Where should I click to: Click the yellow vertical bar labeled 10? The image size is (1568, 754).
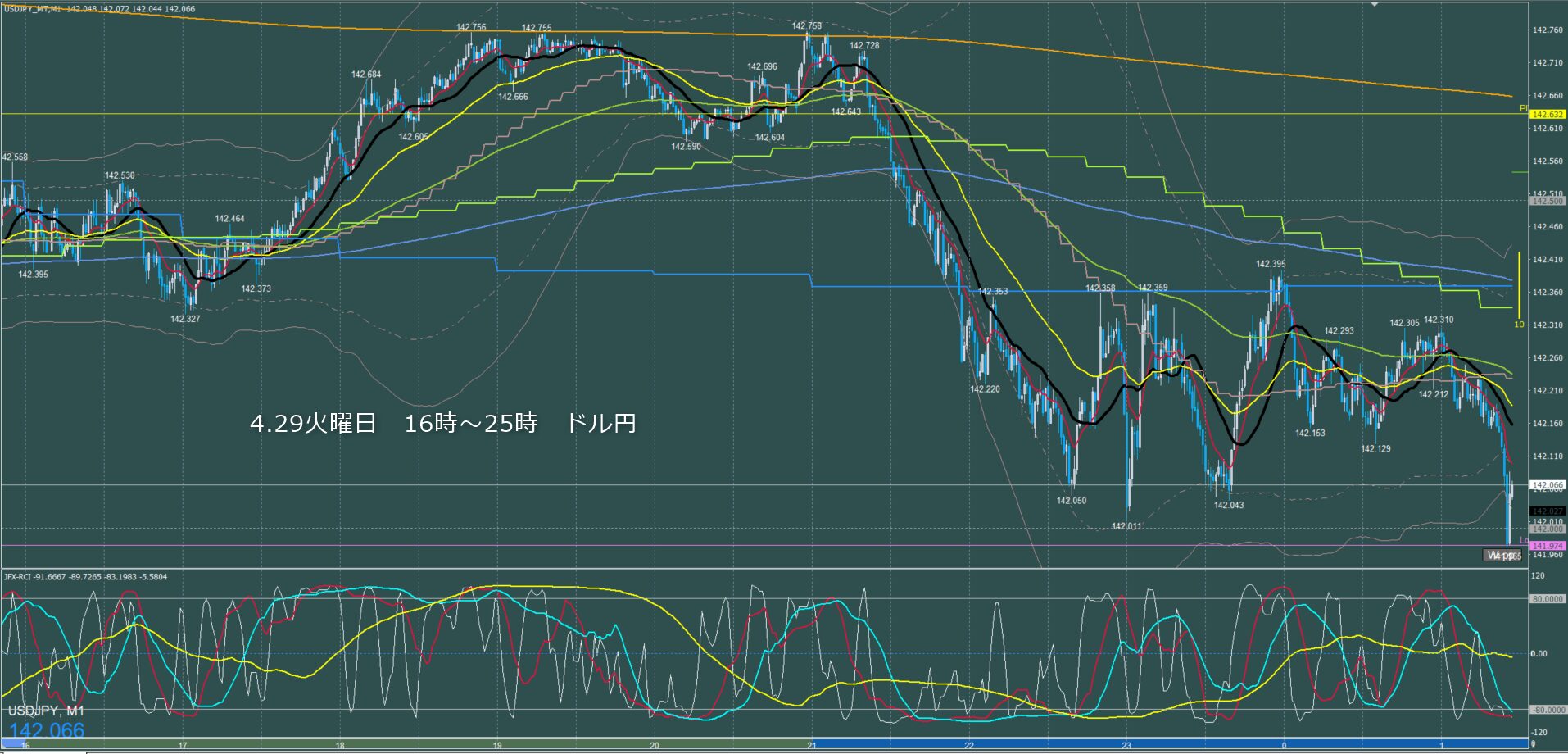1519,285
